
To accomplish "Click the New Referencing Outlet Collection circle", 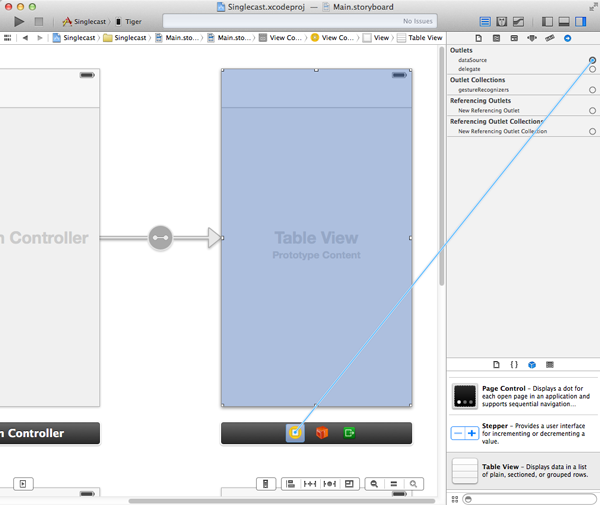I will click(x=592, y=131).
